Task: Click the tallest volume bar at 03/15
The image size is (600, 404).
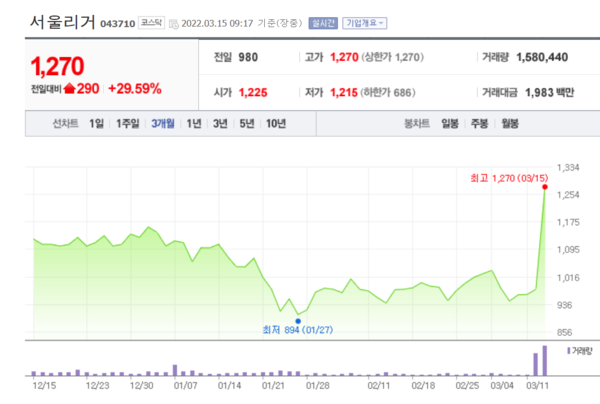Action: pos(545,361)
